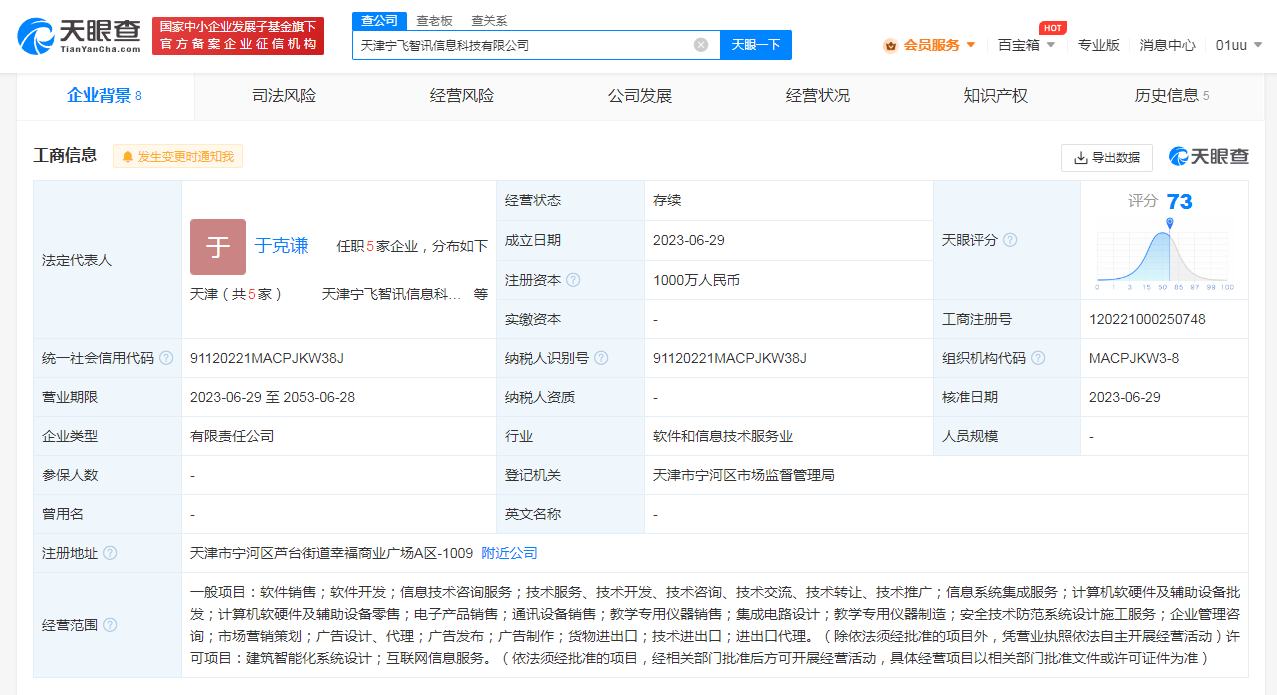The height and width of the screenshot is (695, 1277).
Task: Click help icon next to 注册地址
Action: point(110,553)
